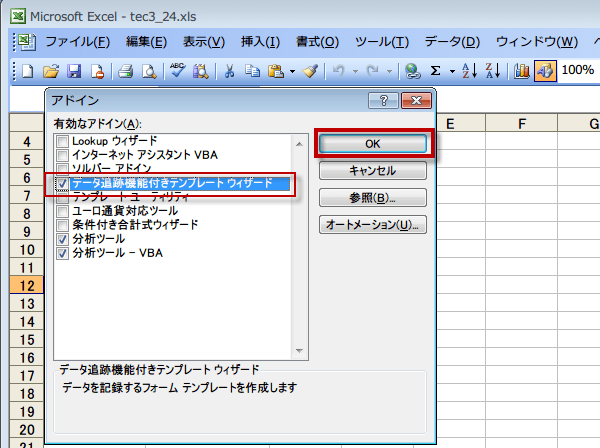Insert a hyperlink via globe icon
Image resolution: width=600 pixels, height=448 pixels.
(x=413, y=71)
